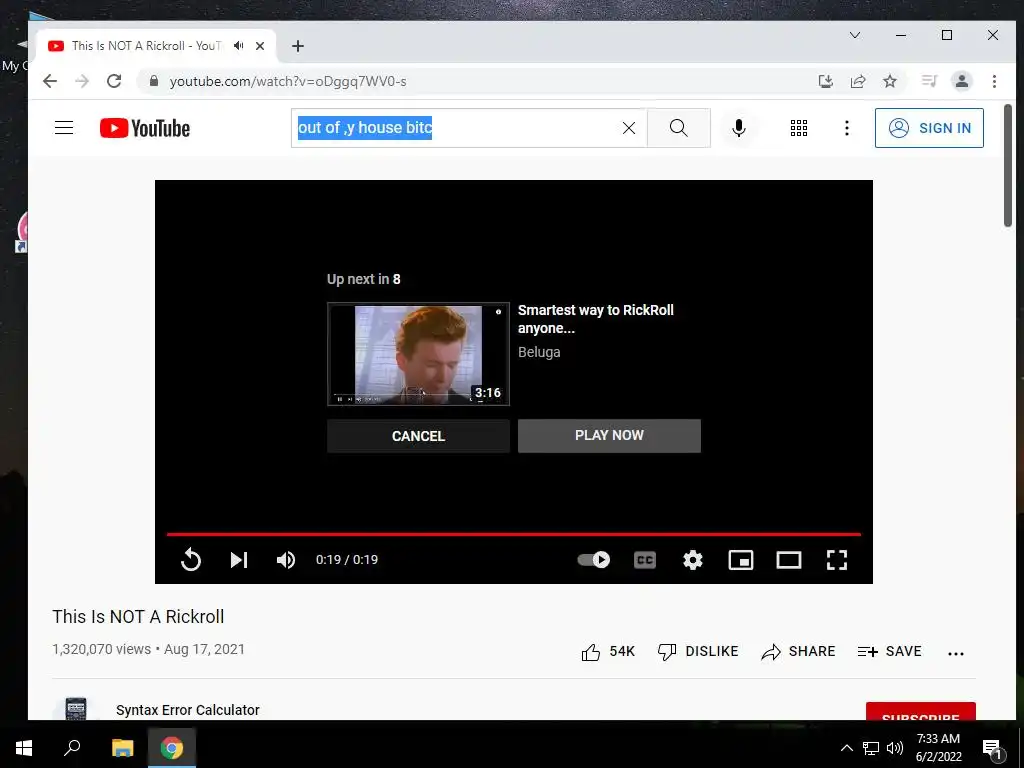1024x768 pixels.
Task: Open the YouTube hamburger guide menu
Action: tap(64, 127)
